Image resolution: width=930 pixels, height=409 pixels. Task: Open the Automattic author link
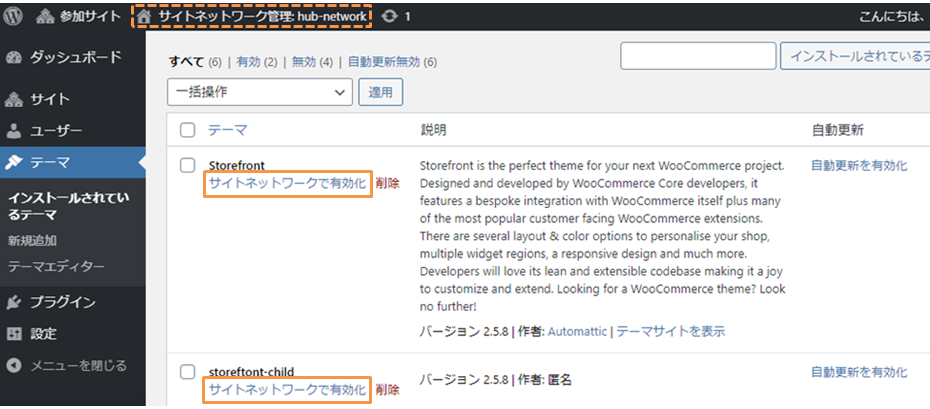click(x=577, y=331)
